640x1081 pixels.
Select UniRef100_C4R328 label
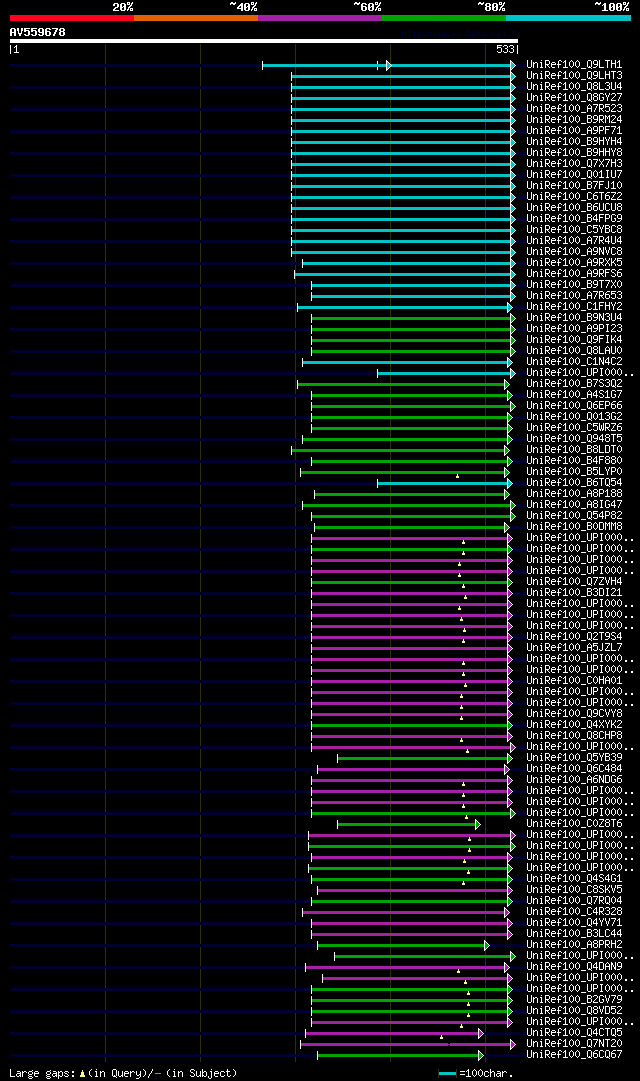574,912
